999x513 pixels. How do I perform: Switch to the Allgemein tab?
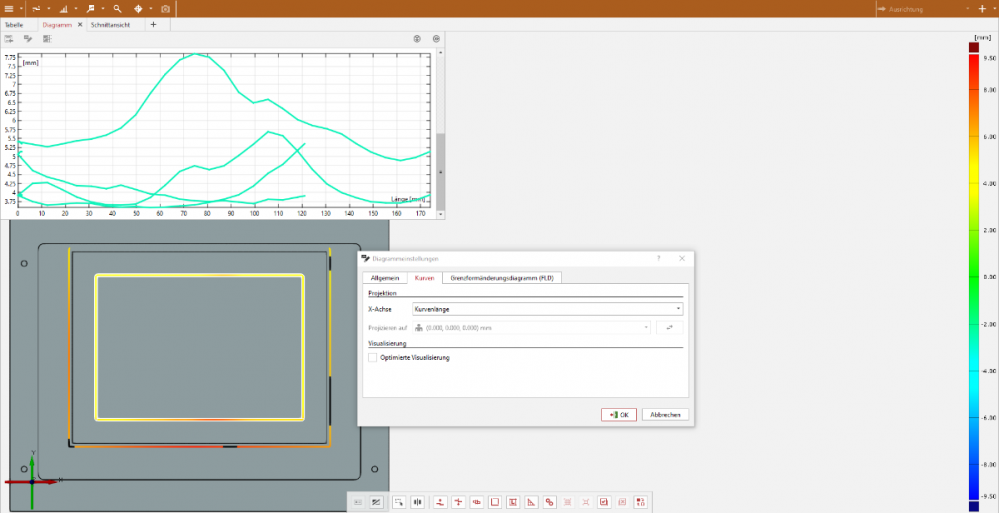(x=385, y=277)
